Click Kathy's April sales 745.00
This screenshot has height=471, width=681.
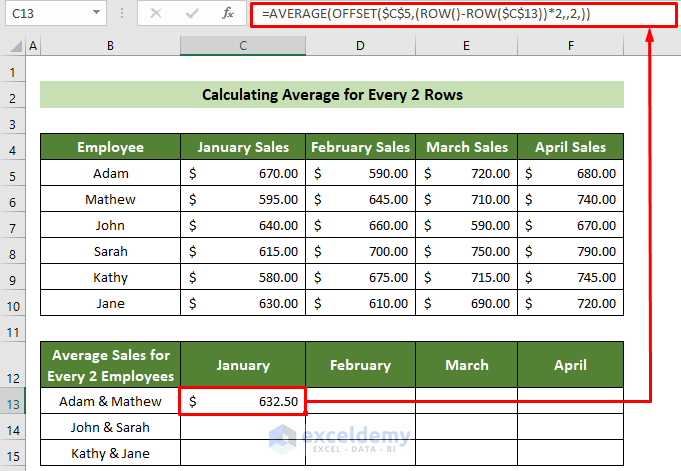[x=570, y=277]
